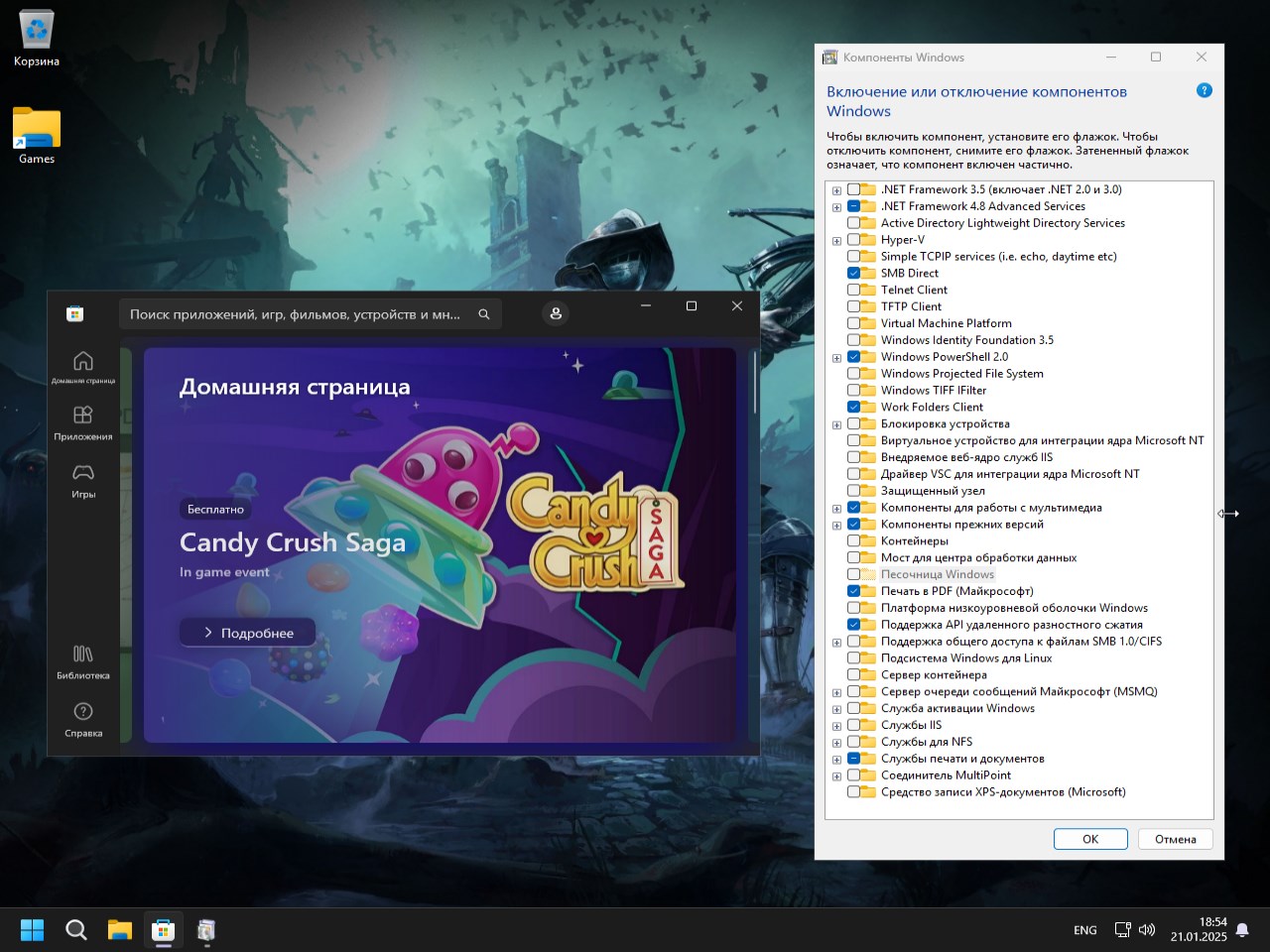Click Отмена in Компоненты Windows dialog
This screenshot has height=952, width=1270.
(1176, 839)
